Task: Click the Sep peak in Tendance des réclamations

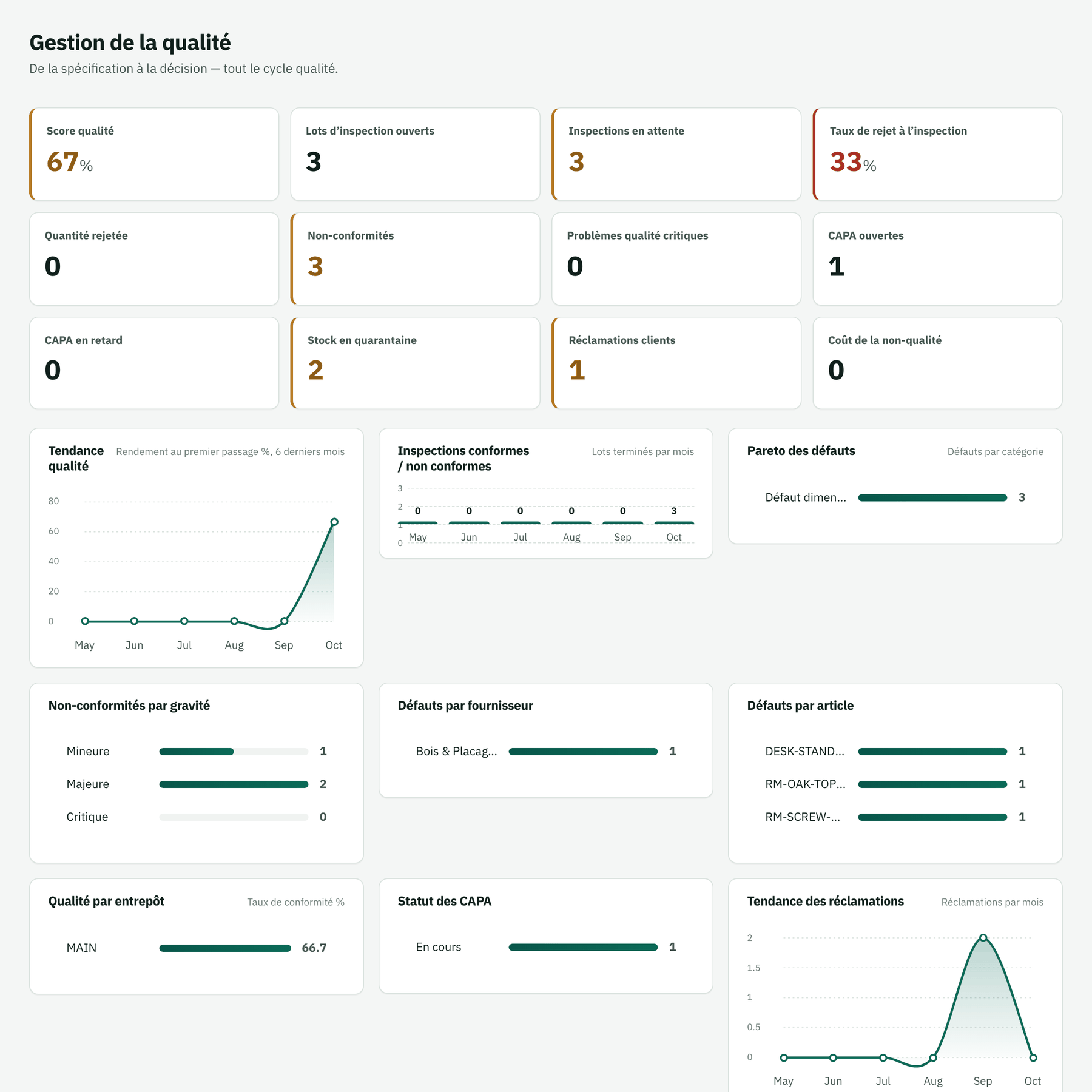Action: click(983, 938)
